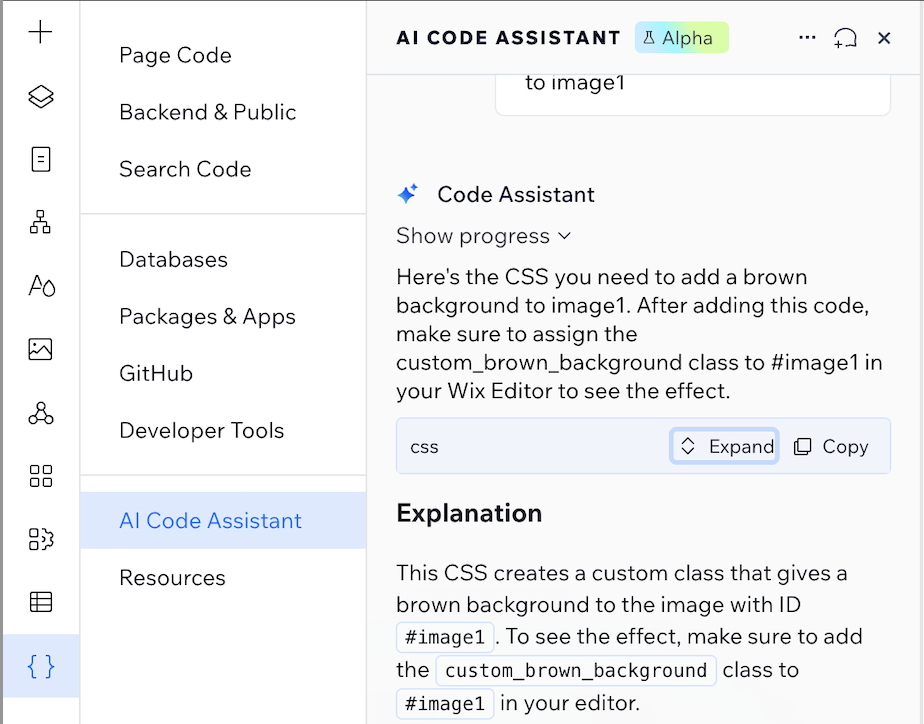
Task: Click the Explanation heading
Action: (x=469, y=513)
